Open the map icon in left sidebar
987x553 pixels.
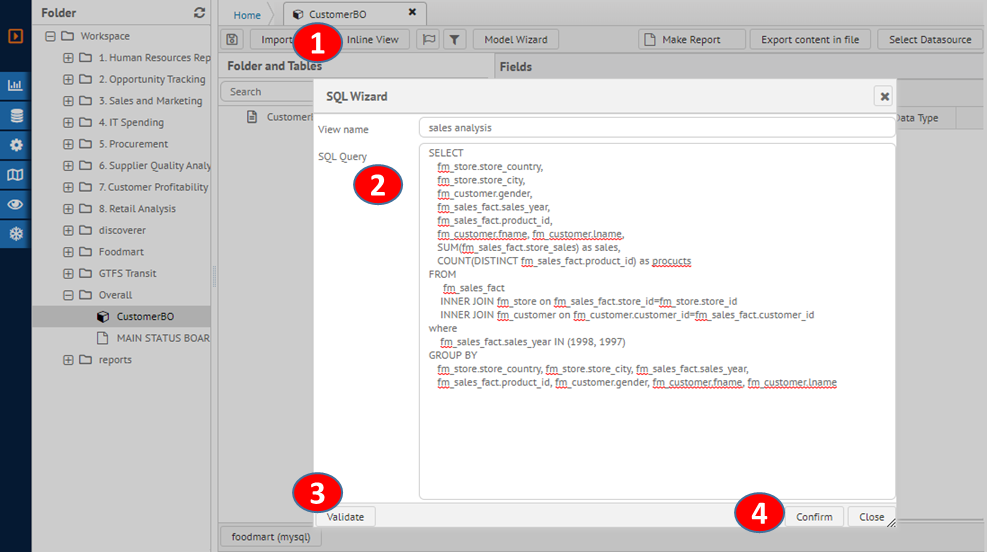[x=16, y=175]
